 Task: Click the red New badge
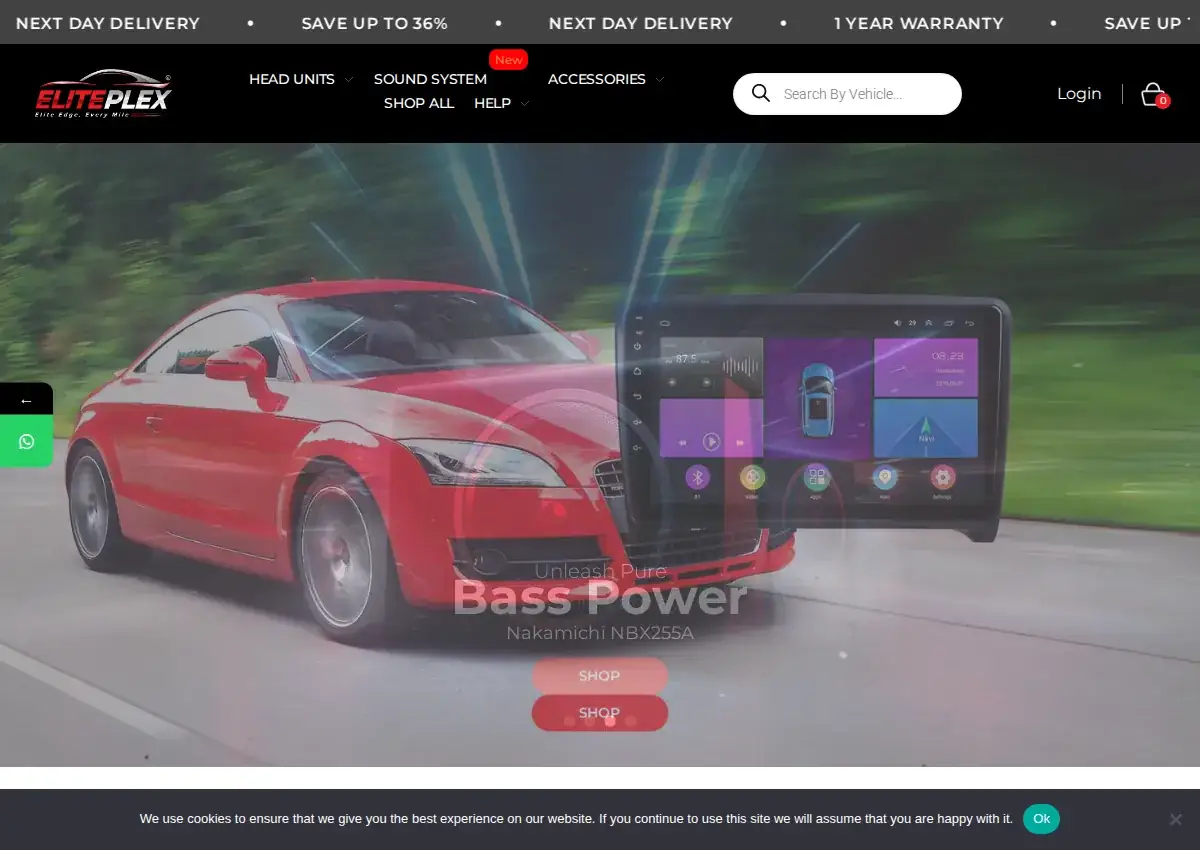(509, 60)
